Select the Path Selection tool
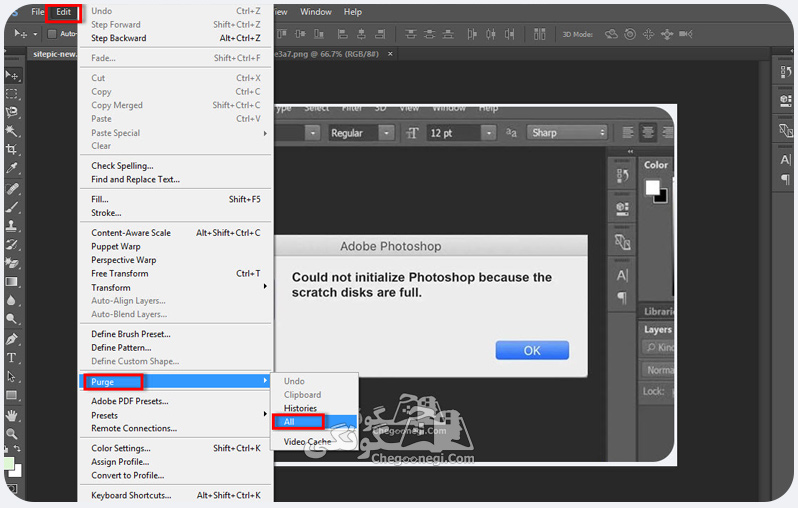Viewport: 798px width, 508px height. (x=12, y=377)
